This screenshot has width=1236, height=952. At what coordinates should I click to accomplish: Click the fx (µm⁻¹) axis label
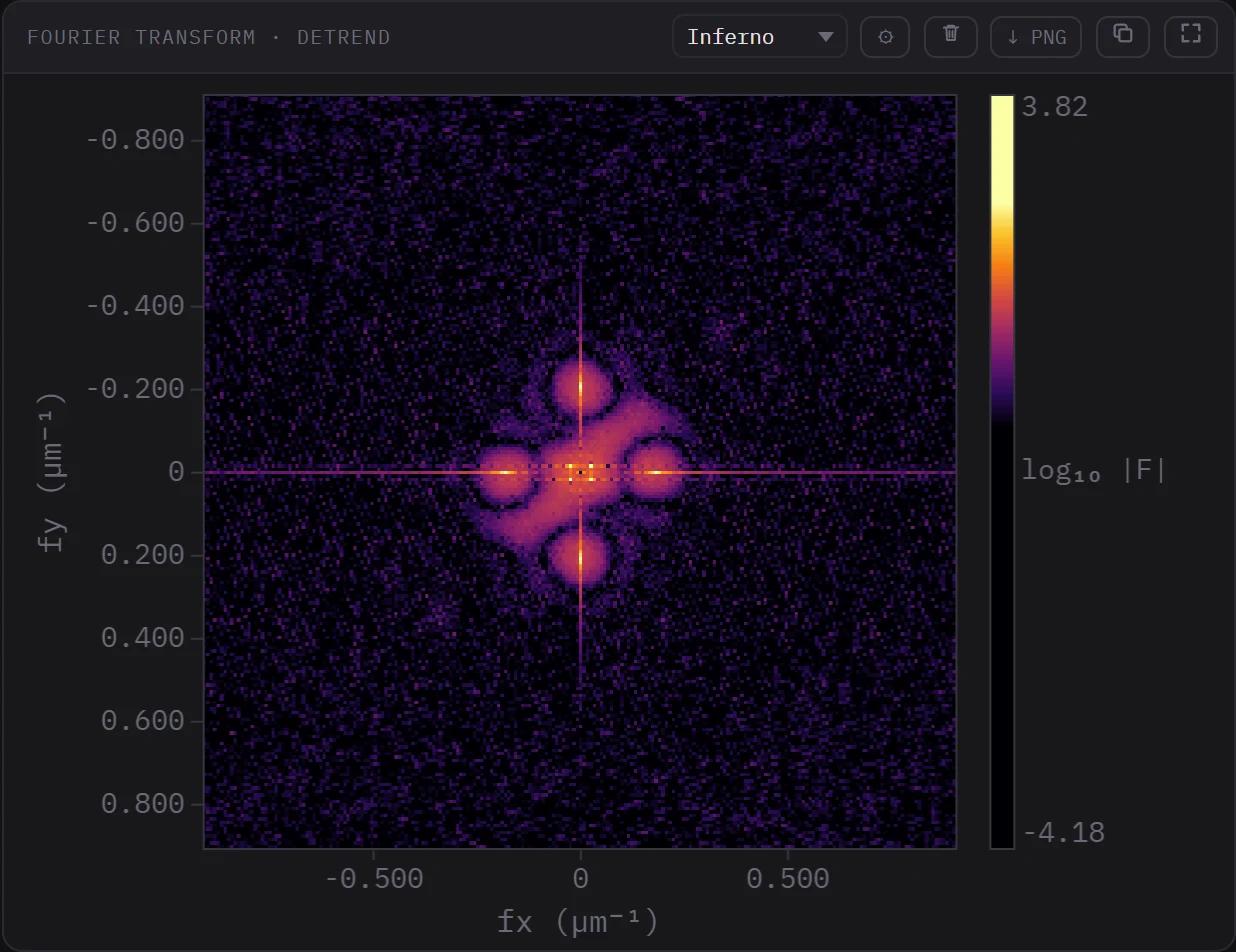(578, 920)
